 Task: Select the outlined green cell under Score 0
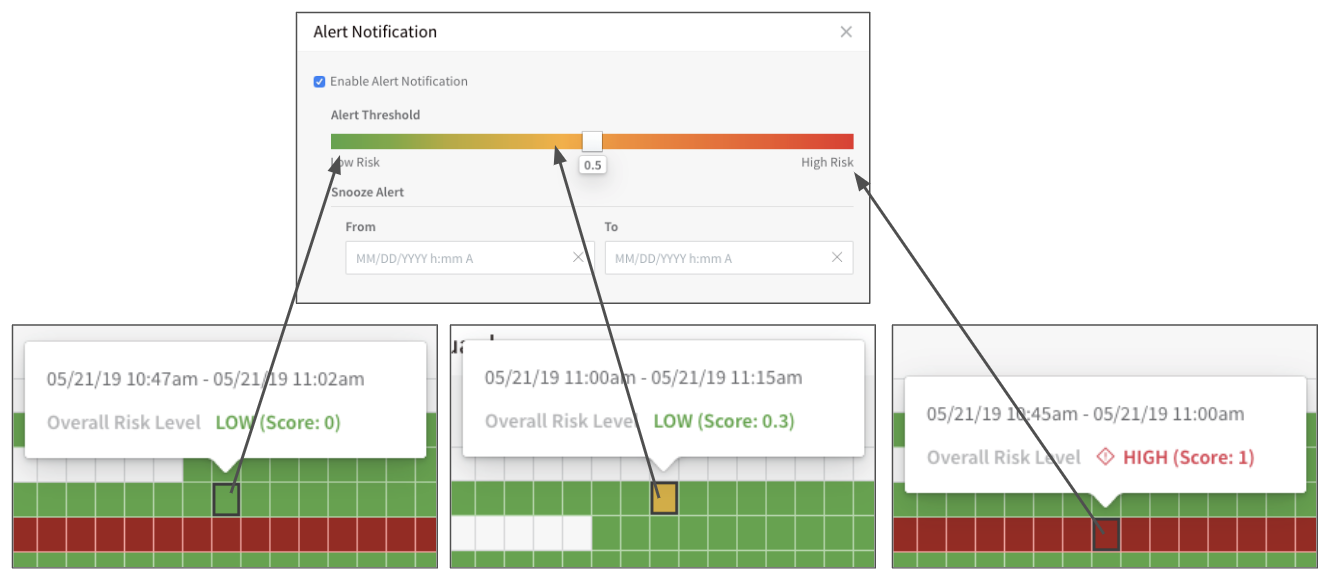(226, 499)
